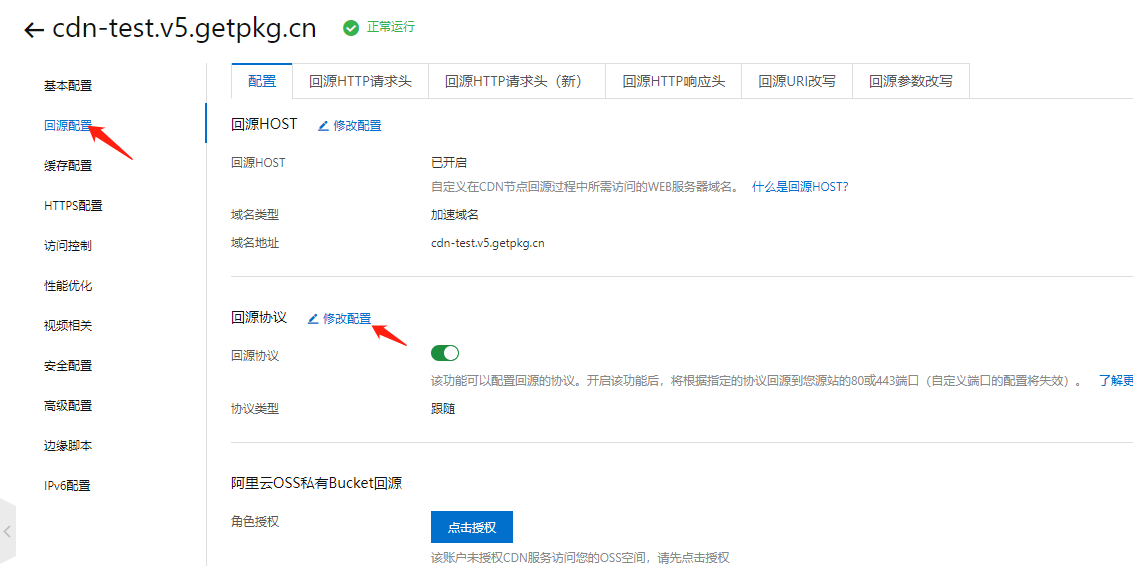Click the pencil icon next to 回源HOST
The width and height of the screenshot is (1133, 566).
pyautogui.click(x=323, y=126)
